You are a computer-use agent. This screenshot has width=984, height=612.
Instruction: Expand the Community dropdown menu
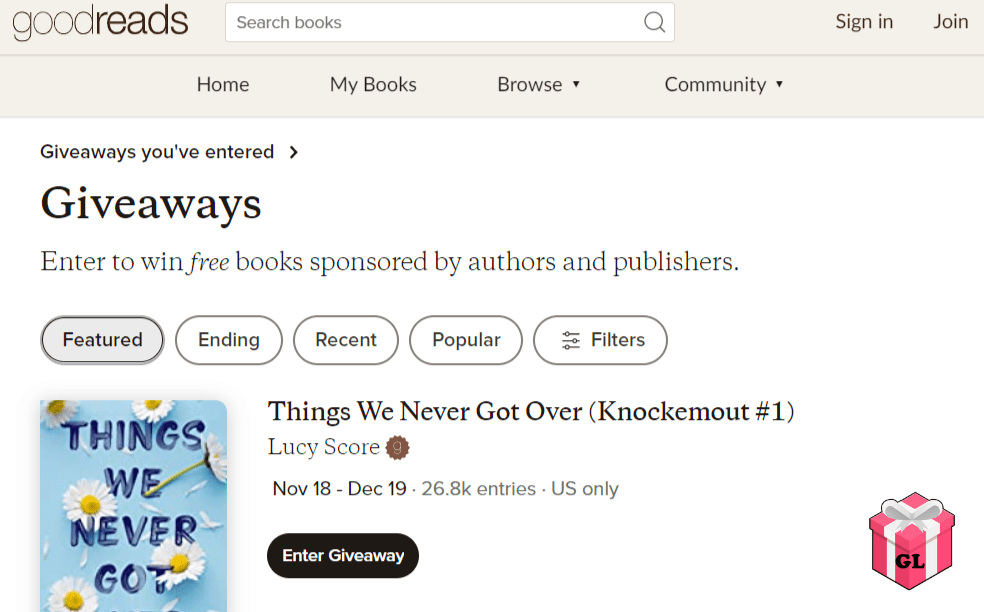(x=724, y=84)
